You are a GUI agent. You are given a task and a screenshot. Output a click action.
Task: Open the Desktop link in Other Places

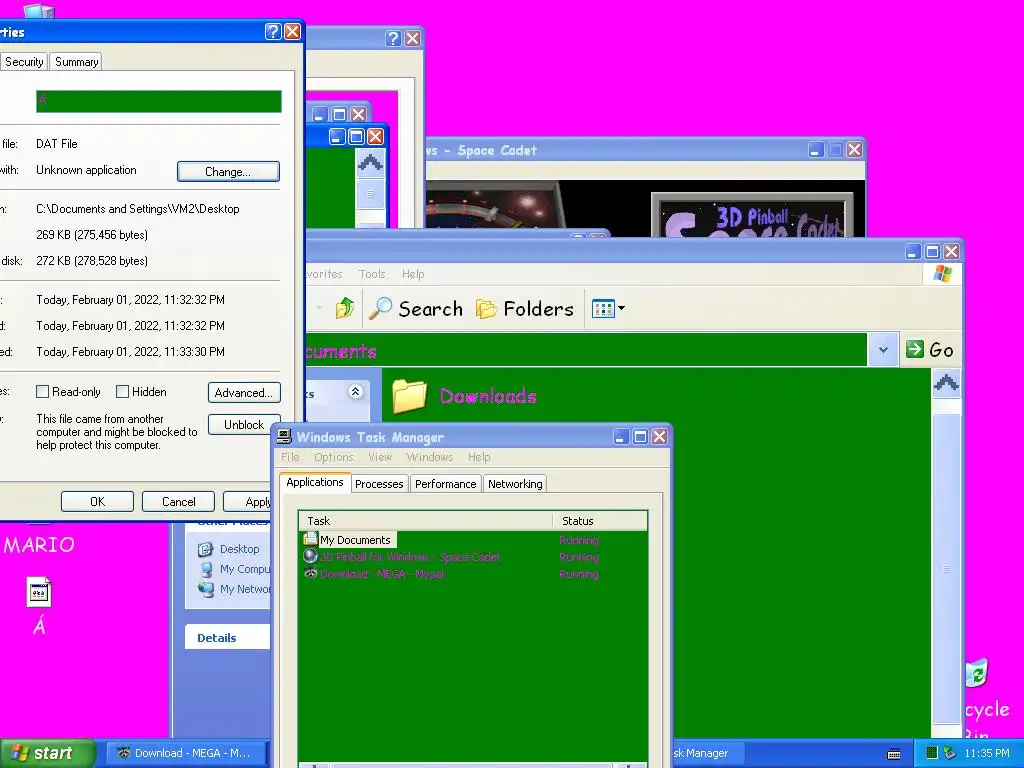[229, 549]
